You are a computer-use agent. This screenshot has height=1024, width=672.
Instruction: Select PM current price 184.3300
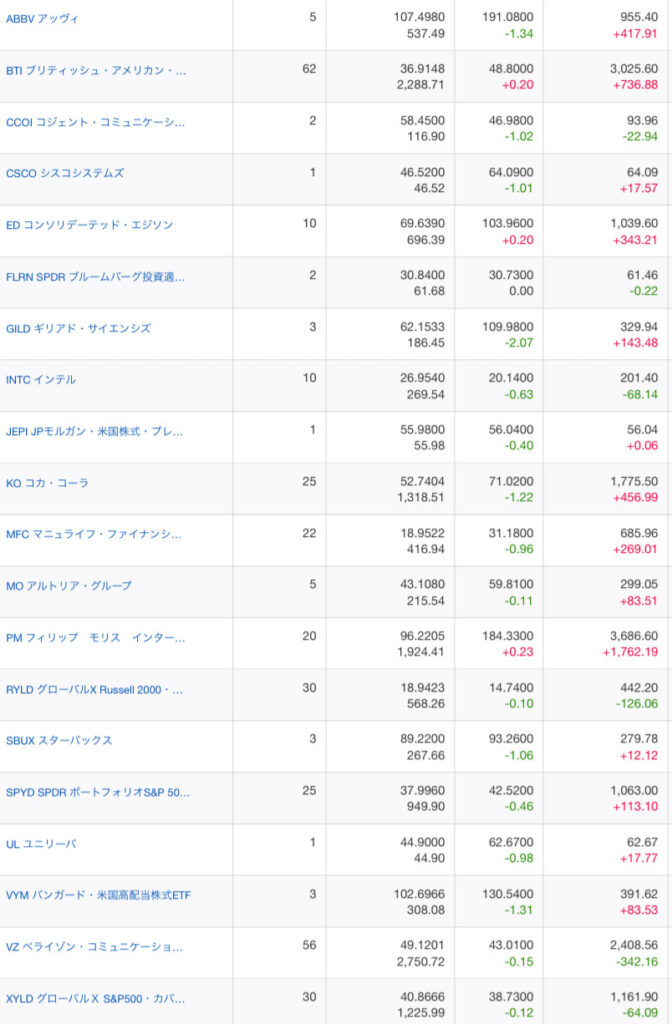[x=507, y=636]
